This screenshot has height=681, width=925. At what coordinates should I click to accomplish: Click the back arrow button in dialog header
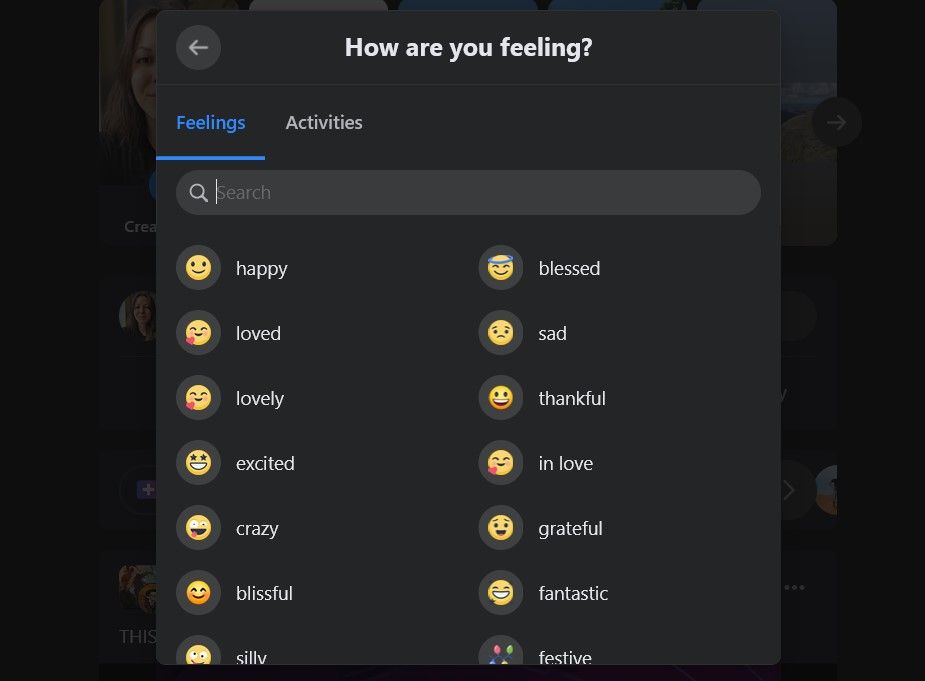click(198, 47)
